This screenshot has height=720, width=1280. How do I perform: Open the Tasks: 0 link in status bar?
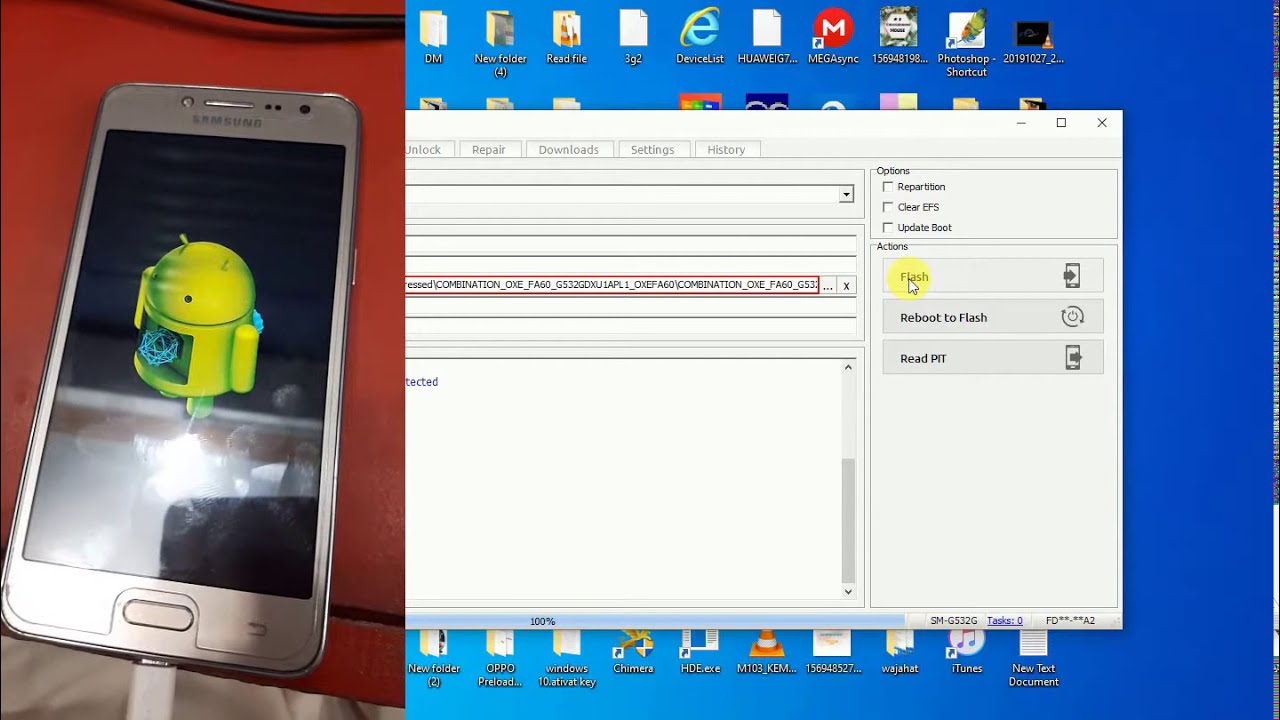click(x=1004, y=621)
